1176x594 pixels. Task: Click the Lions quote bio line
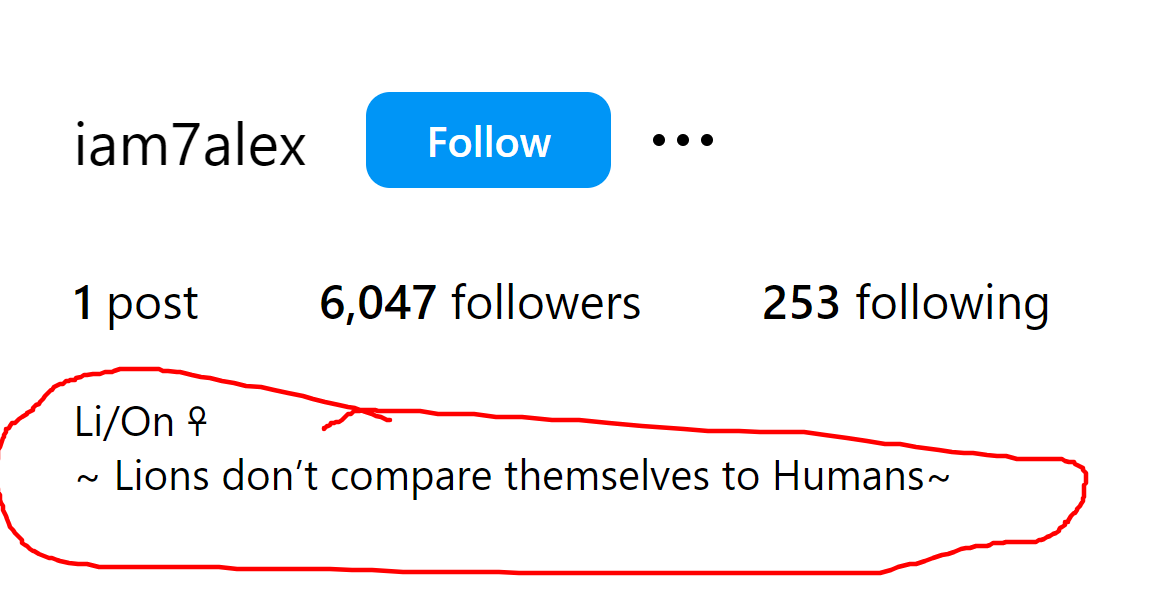512,477
